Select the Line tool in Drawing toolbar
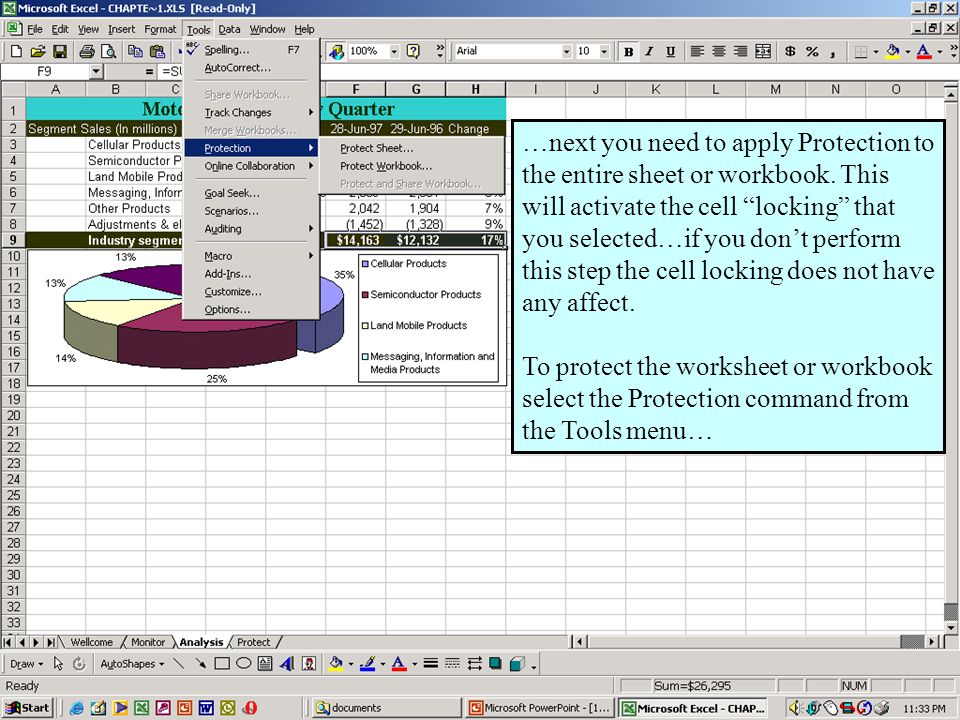 click(178, 664)
